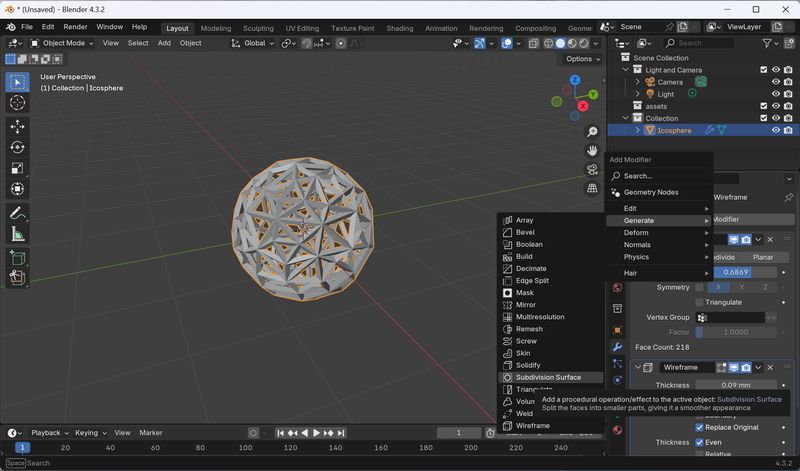This screenshot has height=471, width=800.
Task: Switch to the Shading workspace tab
Action: pyautogui.click(x=399, y=29)
